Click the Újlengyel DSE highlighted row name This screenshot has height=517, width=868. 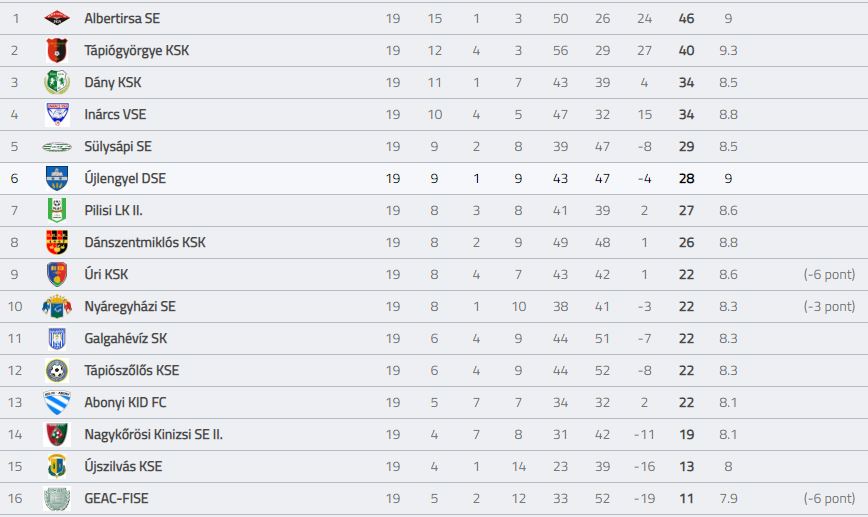(125, 178)
